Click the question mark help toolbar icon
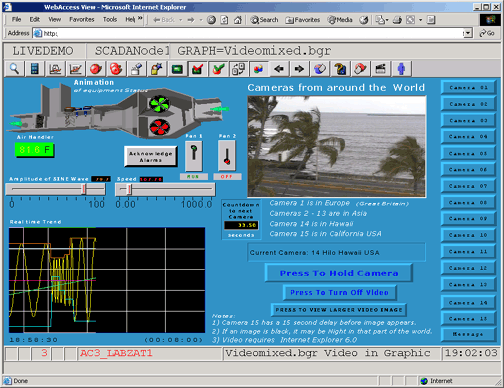The height and width of the screenshot is (388, 504). (340, 69)
